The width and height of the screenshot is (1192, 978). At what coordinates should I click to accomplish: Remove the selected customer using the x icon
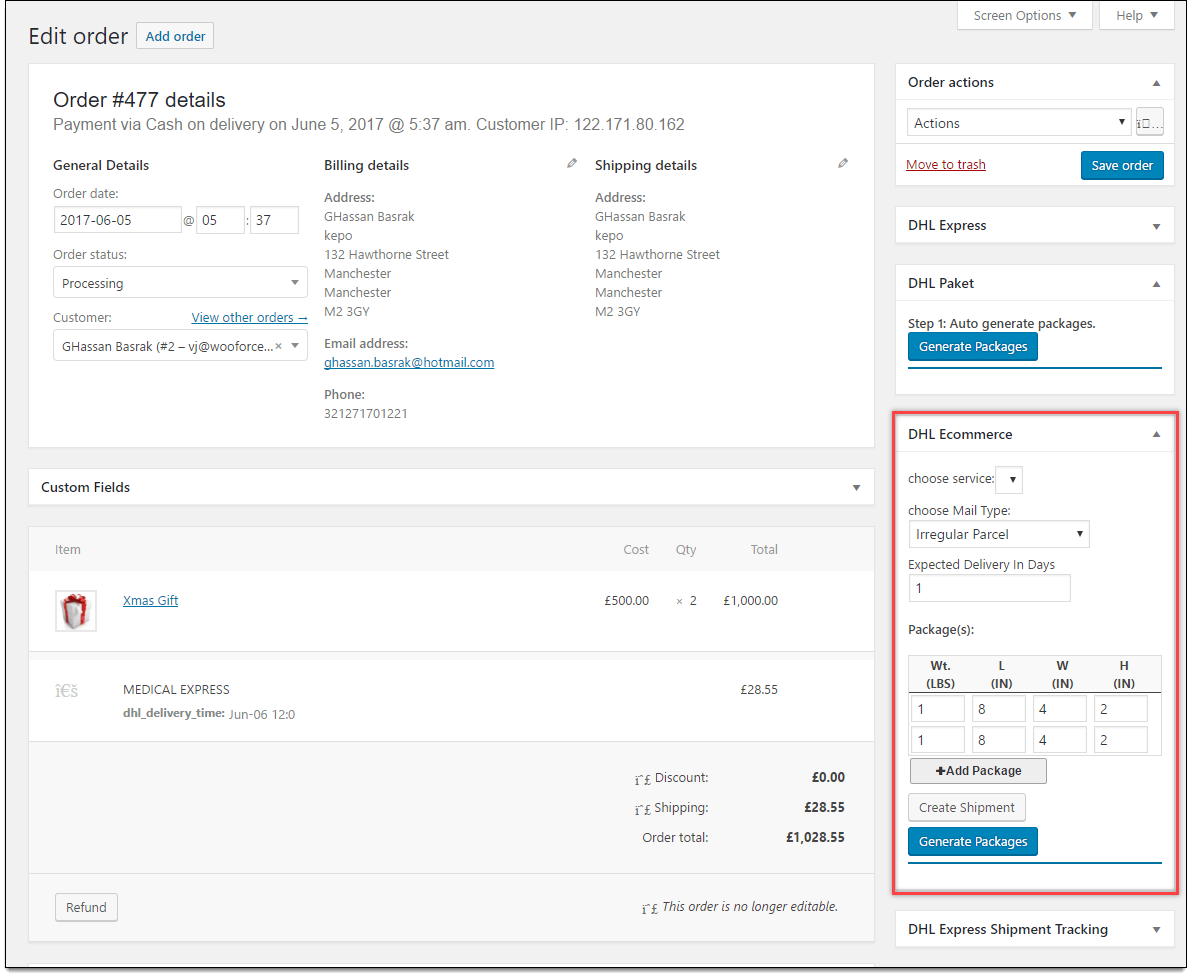tap(278, 344)
